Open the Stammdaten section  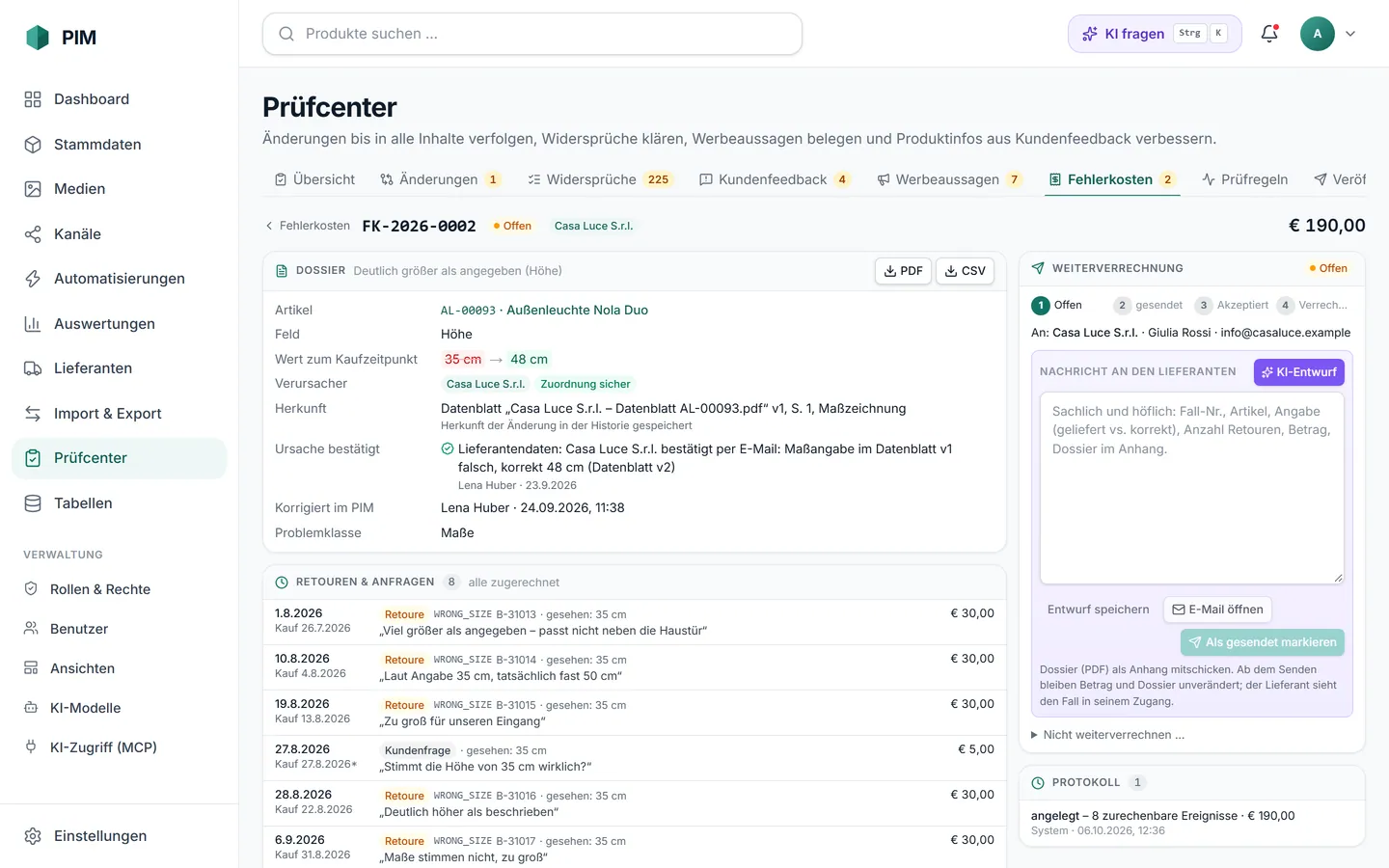[120, 145]
